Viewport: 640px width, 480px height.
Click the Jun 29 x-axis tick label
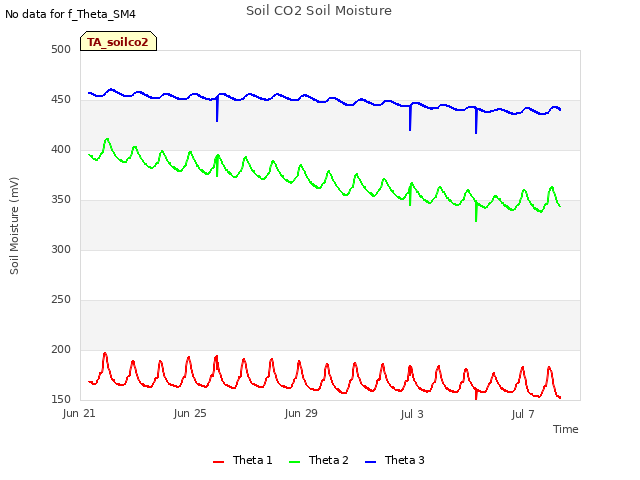301,413
